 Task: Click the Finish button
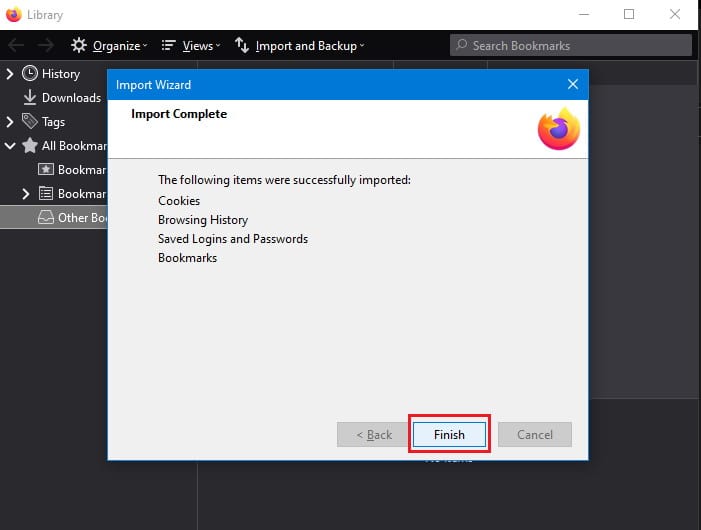pos(449,434)
